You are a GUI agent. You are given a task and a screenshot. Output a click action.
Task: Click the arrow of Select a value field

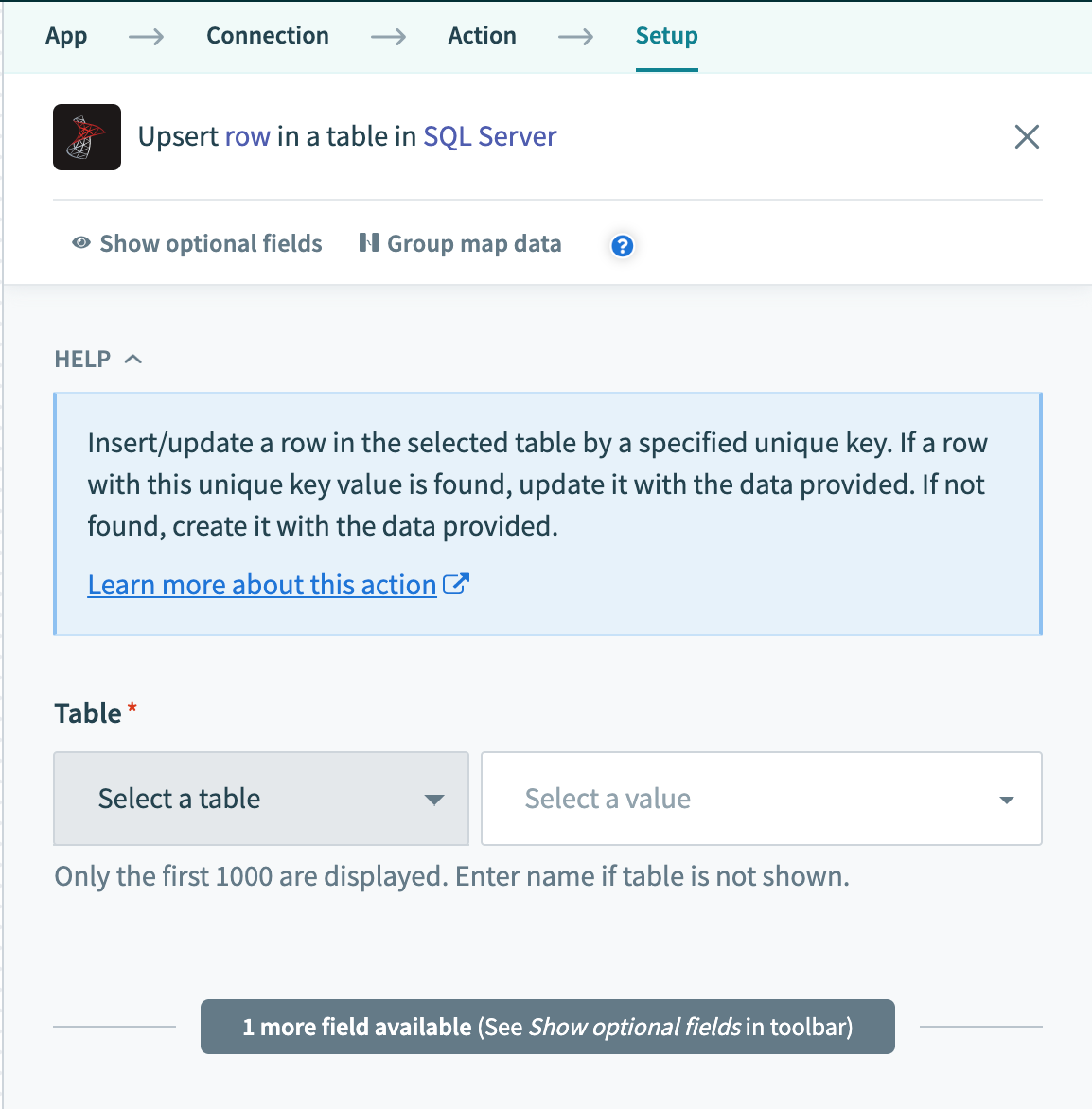(1007, 801)
